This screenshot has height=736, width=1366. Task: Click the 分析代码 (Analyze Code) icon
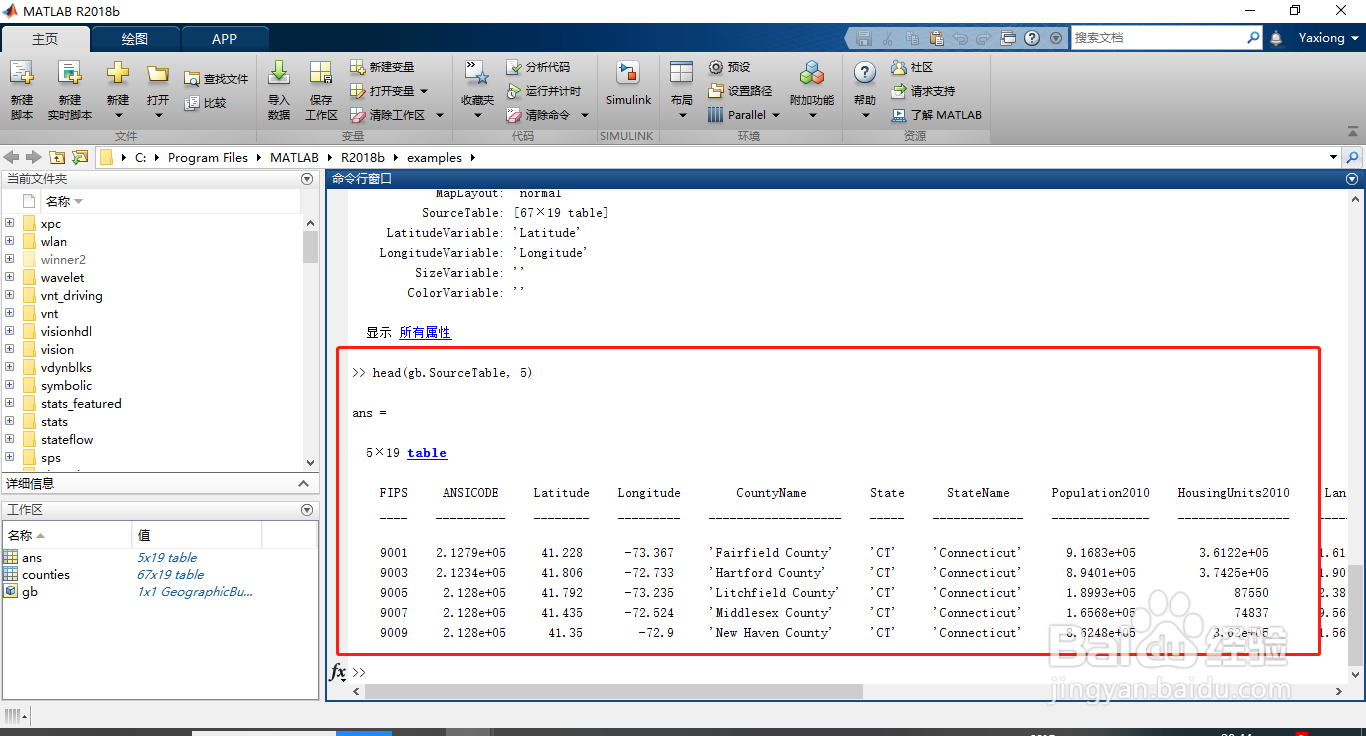point(514,67)
